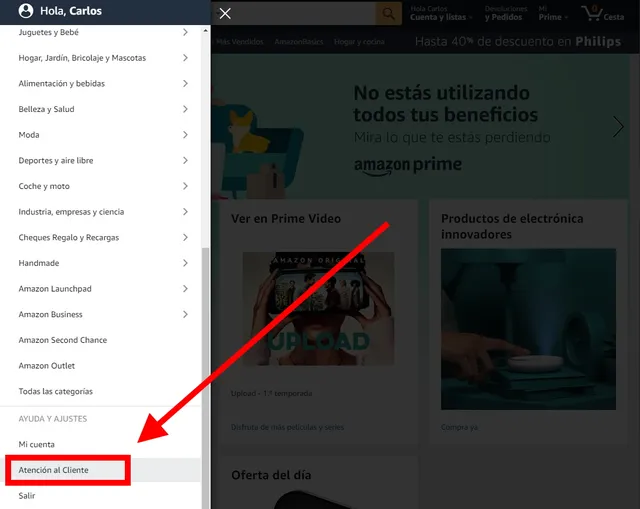Viewport: 640px width, 509px height.
Task: Expand Amazon Launchpad chevron
Action: pyautogui.click(x=185, y=289)
